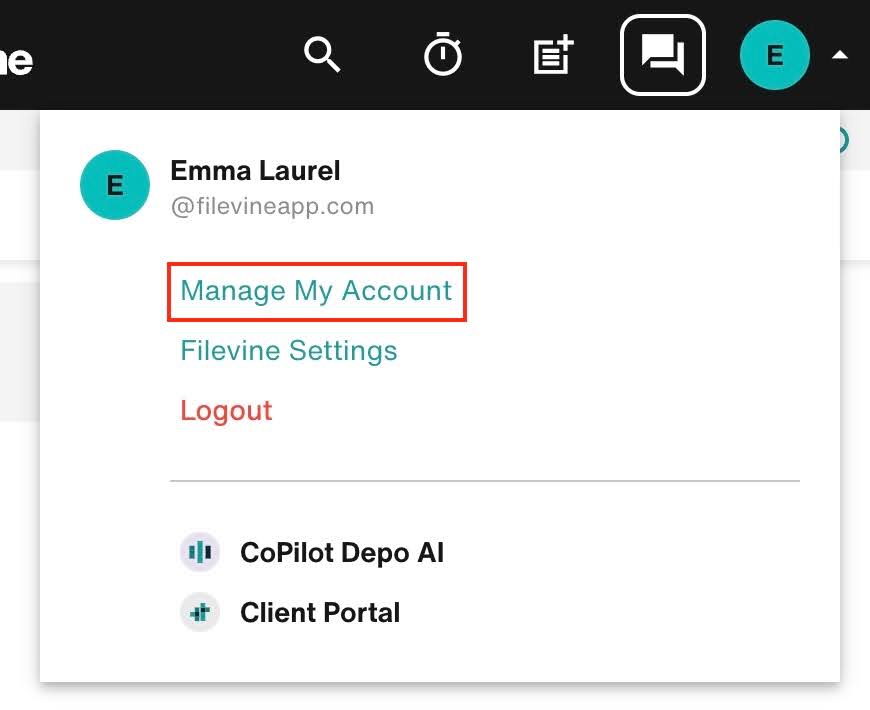Select the Emma Laurel avatar in the menu
Viewport: 870px width, 710px height.
click(114, 185)
